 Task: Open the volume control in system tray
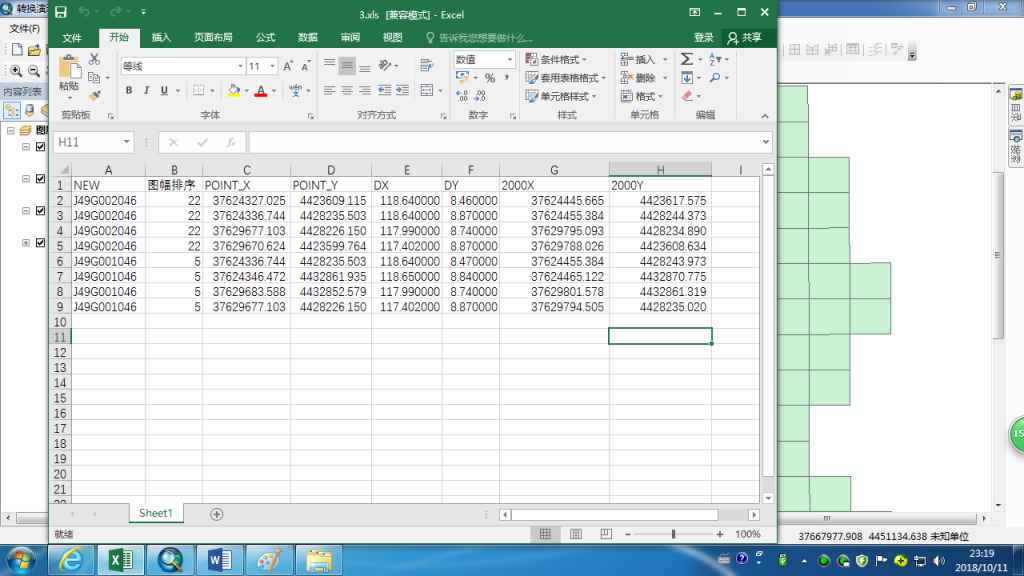940,560
